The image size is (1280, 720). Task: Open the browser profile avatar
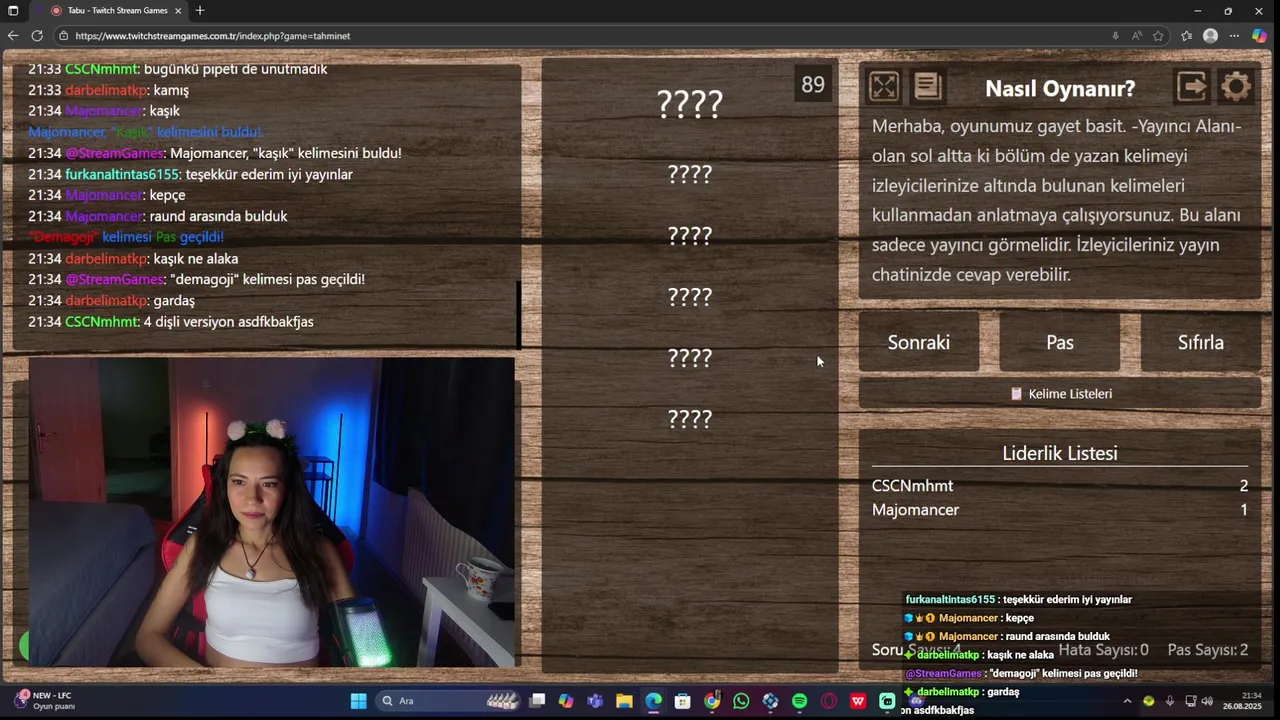(1210, 36)
